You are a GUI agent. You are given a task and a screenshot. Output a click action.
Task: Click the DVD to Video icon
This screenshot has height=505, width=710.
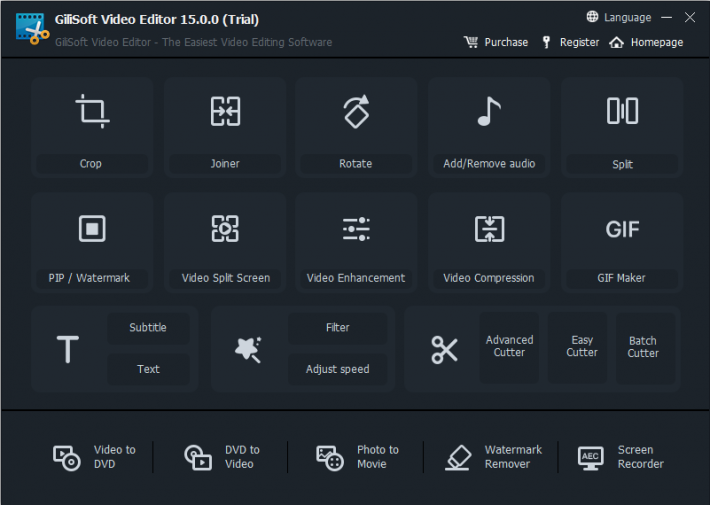click(198, 457)
